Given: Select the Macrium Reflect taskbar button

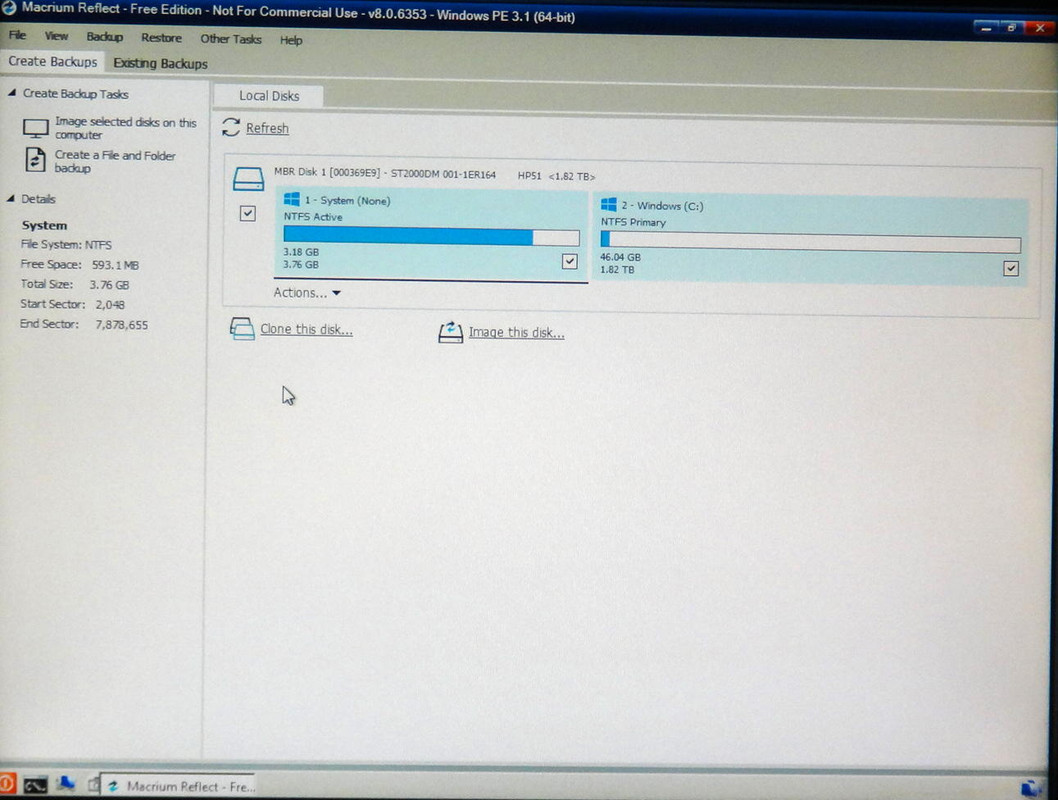Looking at the screenshot, I should tap(177, 785).
